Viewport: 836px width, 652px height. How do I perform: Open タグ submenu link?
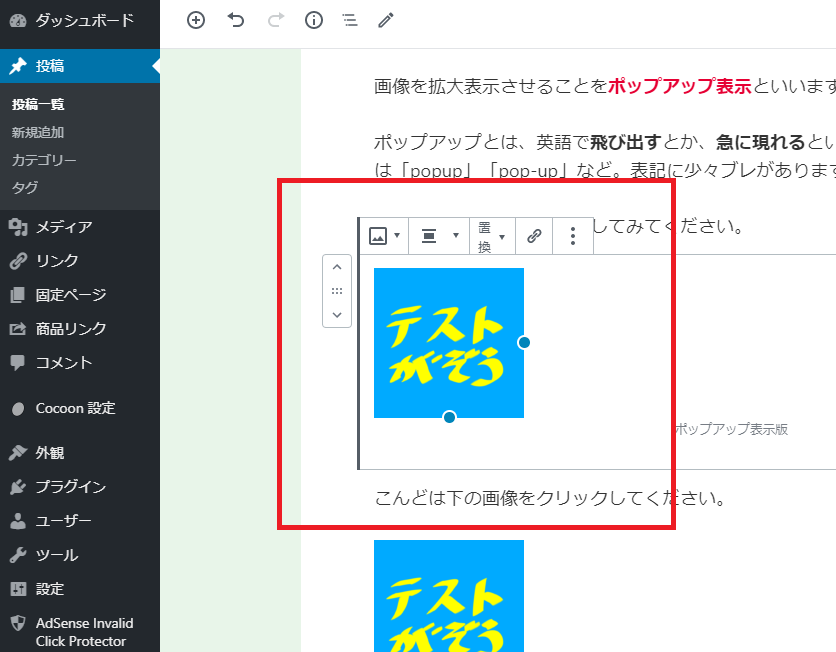point(25,188)
